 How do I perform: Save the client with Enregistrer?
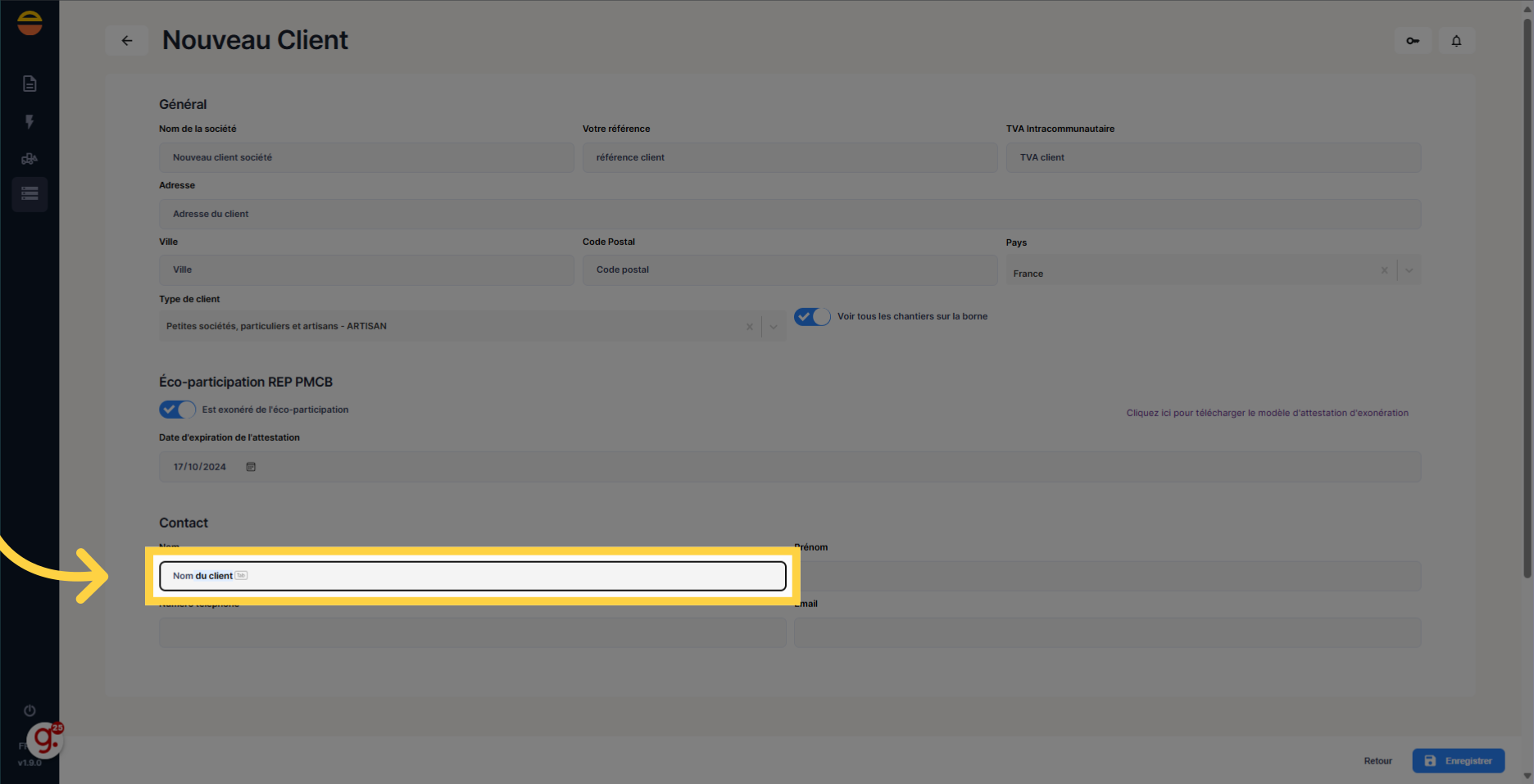pyautogui.click(x=1459, y=760)
